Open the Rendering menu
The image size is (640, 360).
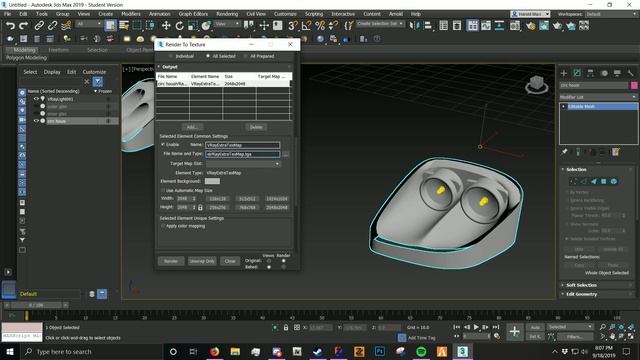point(227,14)
